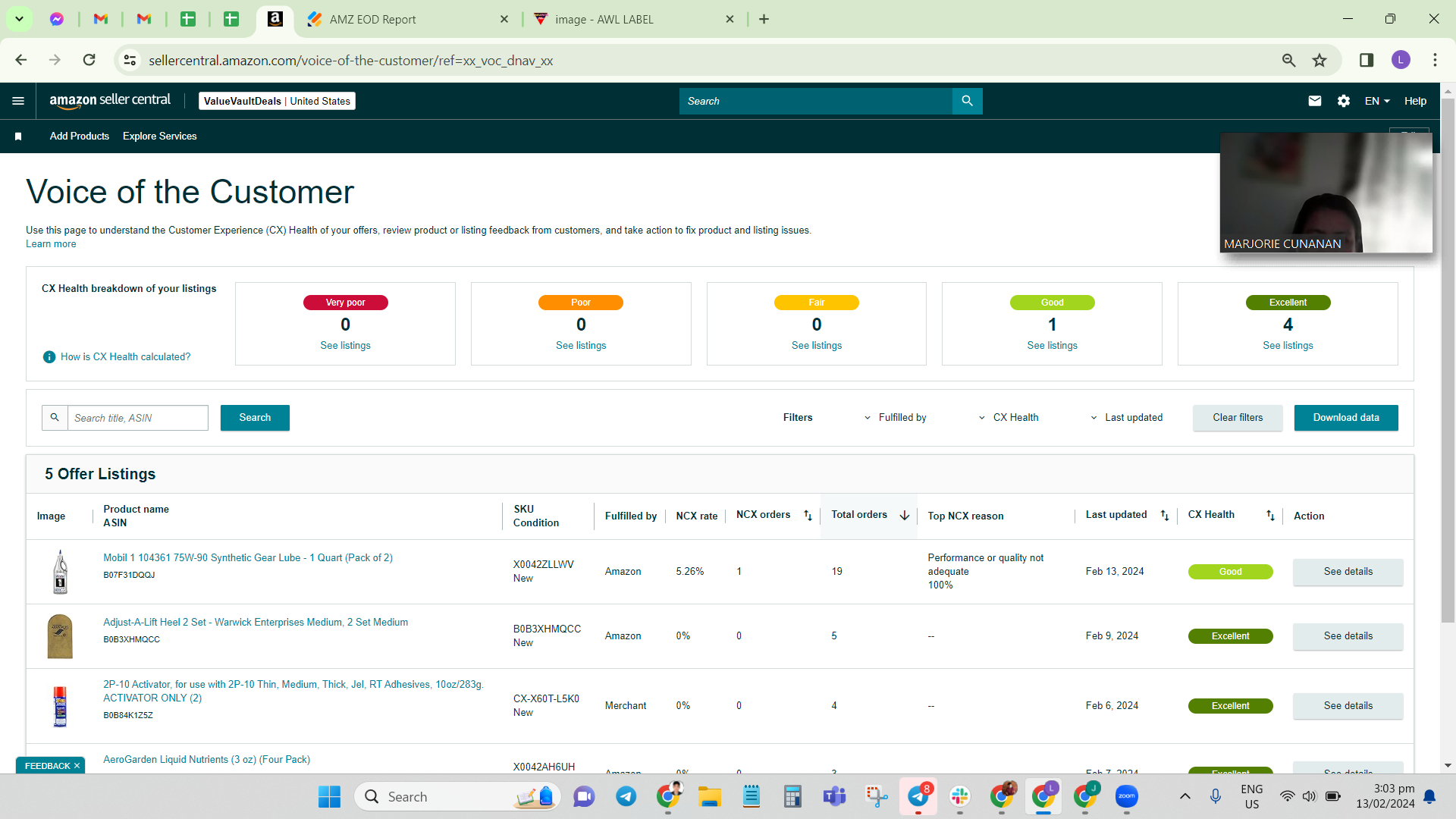
Task: Sort by Last updated arrows
Action: (1165, 516)
